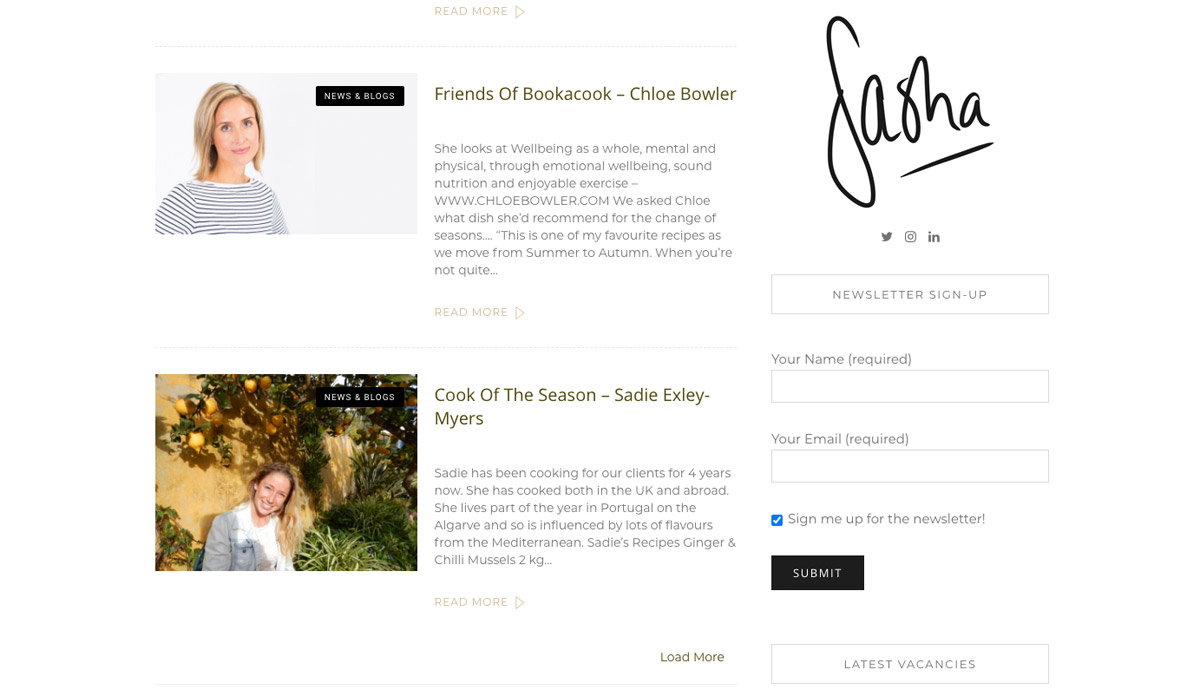The width and height of the screenshot is (1200, 695).
Task: Open the Sadie lemon tree photo thumbnail
Action: pyautogui.click(x=286, y=473)
